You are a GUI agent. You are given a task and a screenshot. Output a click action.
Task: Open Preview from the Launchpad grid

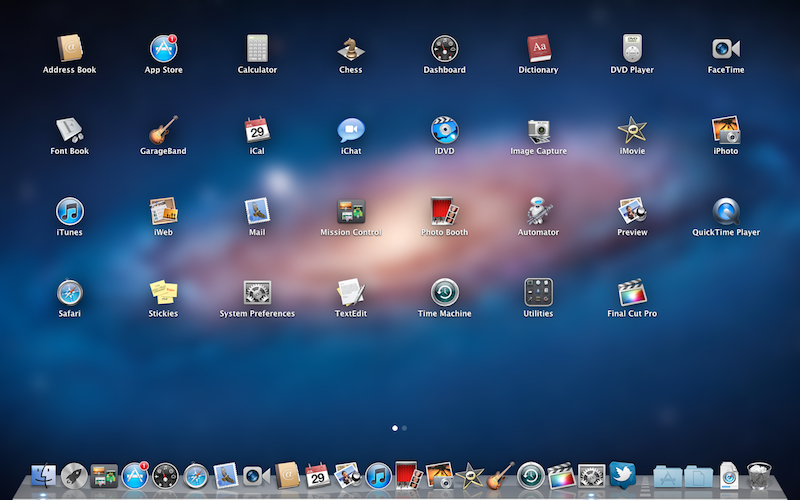click(632, 211)
